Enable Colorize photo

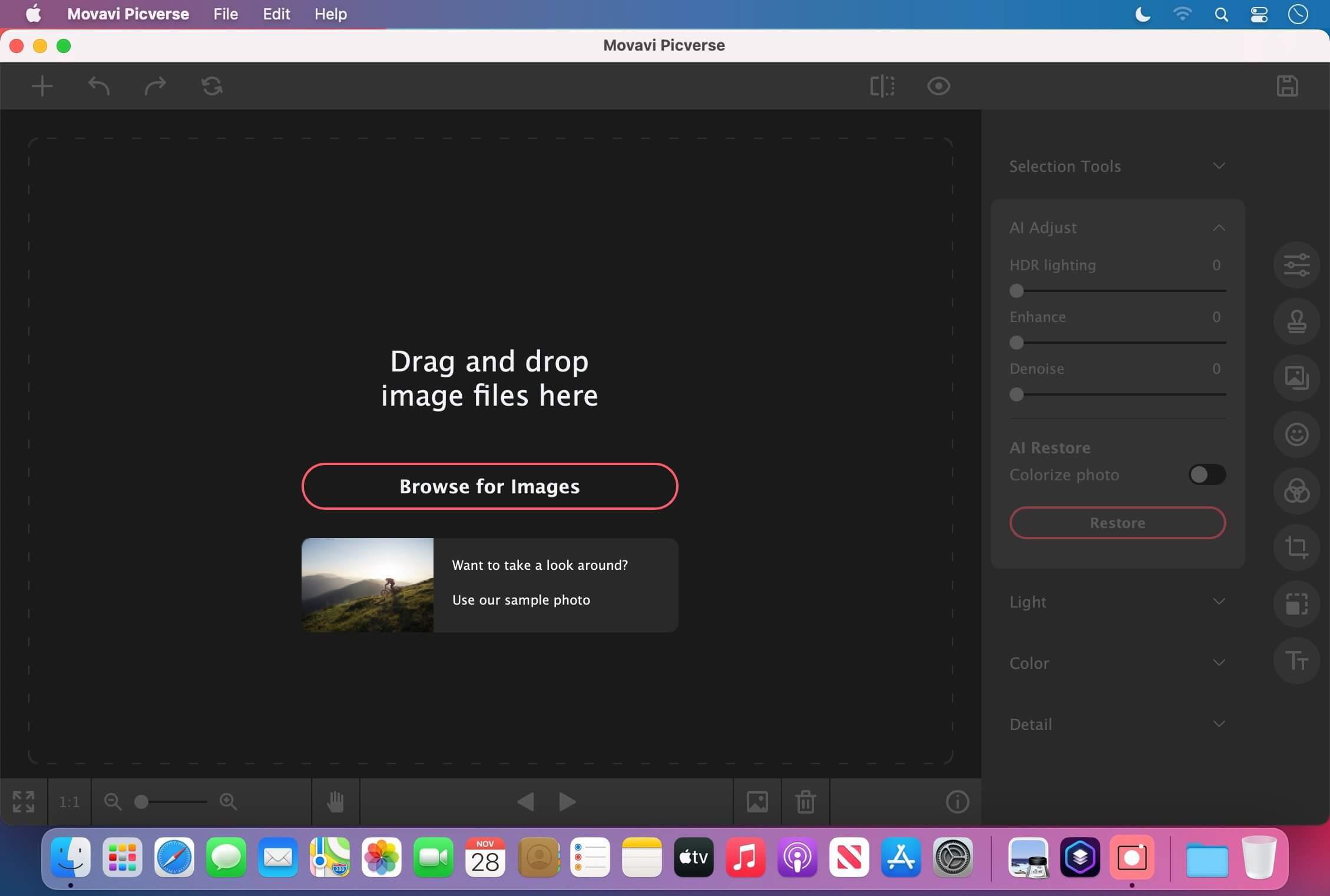click(x=1207, y=474)
